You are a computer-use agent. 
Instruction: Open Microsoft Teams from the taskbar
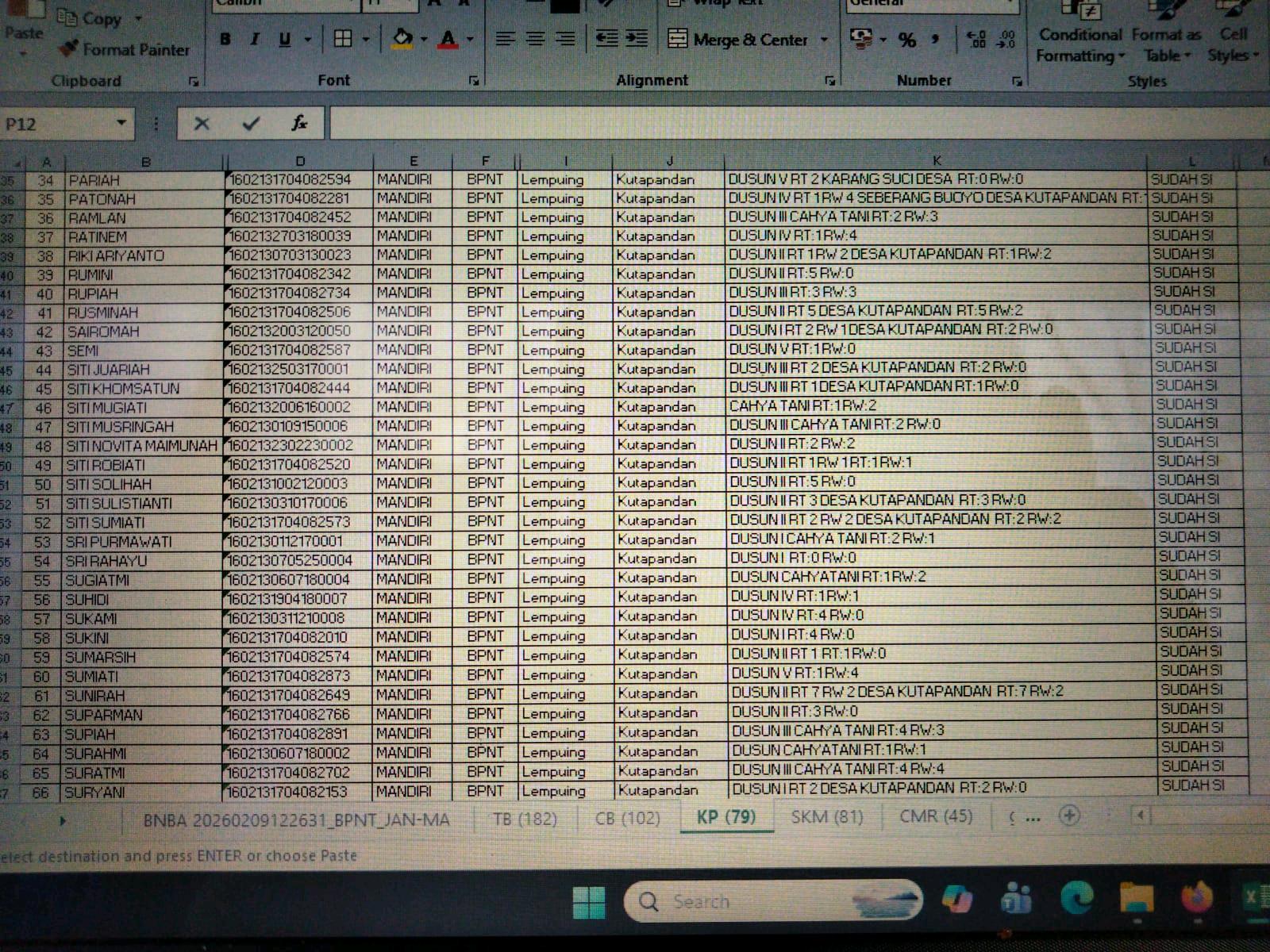coord(1018,900)
